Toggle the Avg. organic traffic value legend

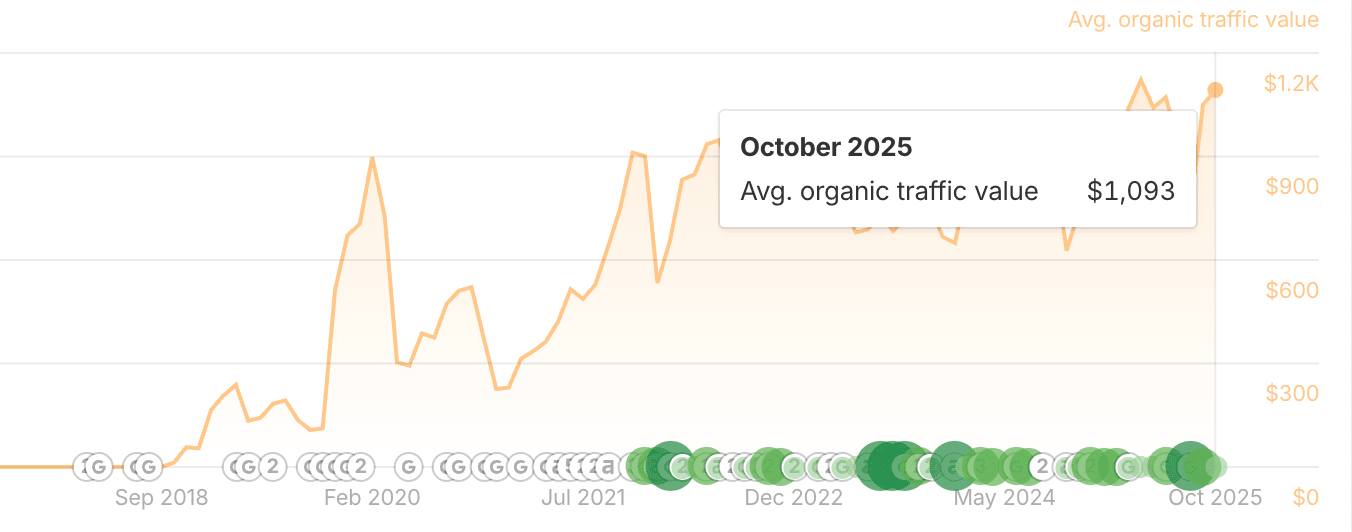tap(1193, 20)
